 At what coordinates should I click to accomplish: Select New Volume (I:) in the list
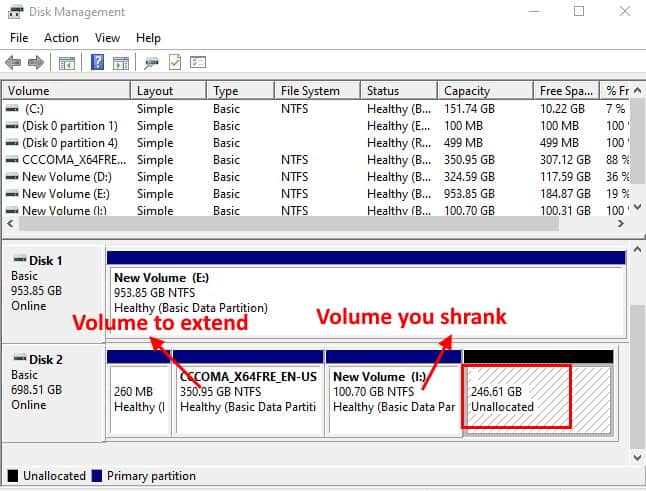click(316, 210)
